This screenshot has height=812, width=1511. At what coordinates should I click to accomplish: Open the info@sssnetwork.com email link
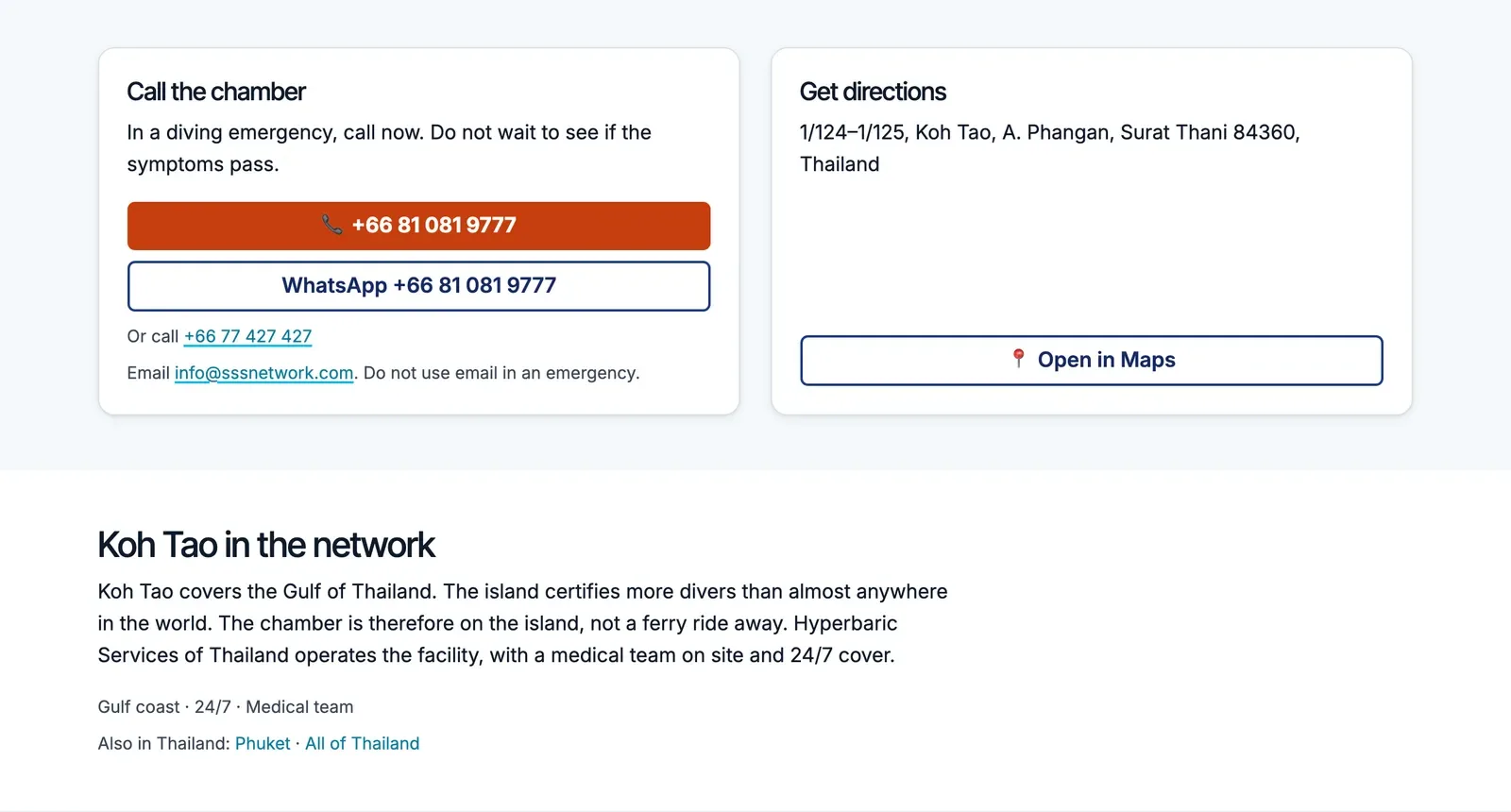pyautogui.click(x=263, y=373)
